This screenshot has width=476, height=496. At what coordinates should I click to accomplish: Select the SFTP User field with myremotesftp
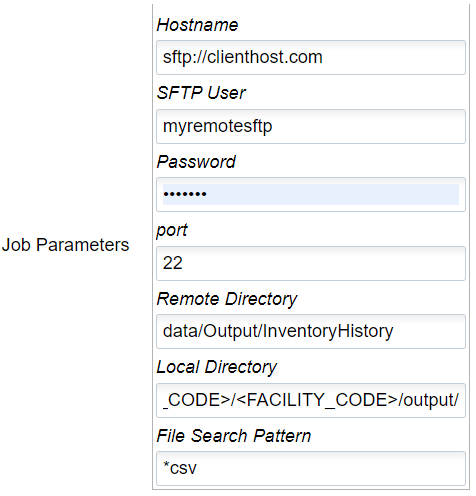(311, 126)
